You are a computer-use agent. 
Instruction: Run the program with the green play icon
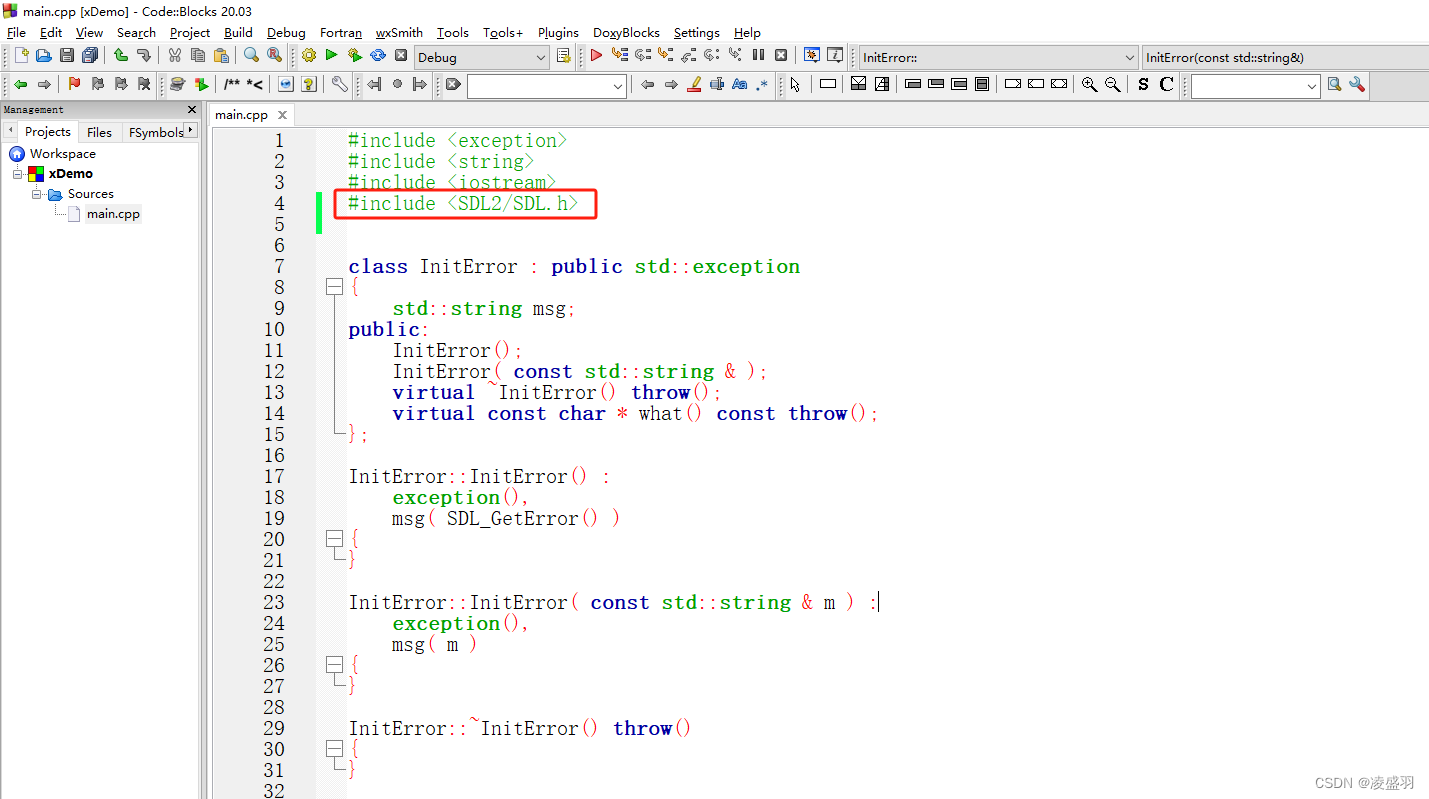[332, 56]
